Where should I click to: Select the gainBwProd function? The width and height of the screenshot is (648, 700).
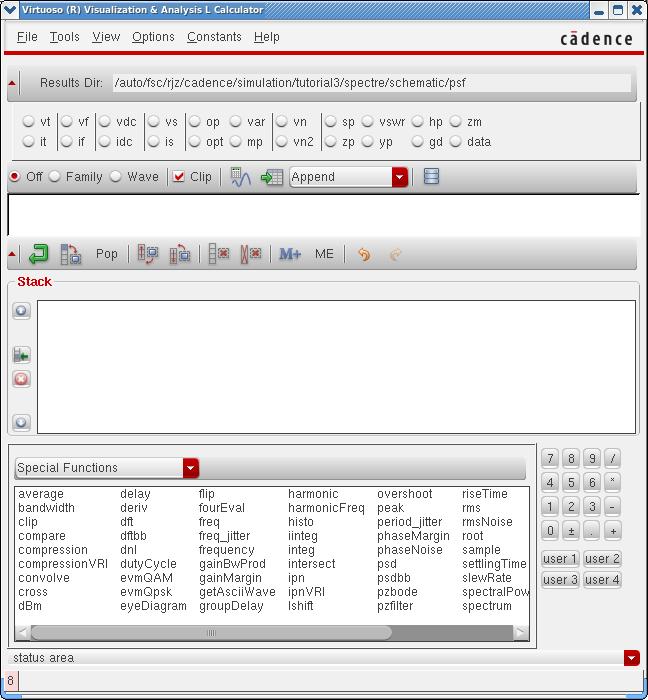(x=232, y=564)
